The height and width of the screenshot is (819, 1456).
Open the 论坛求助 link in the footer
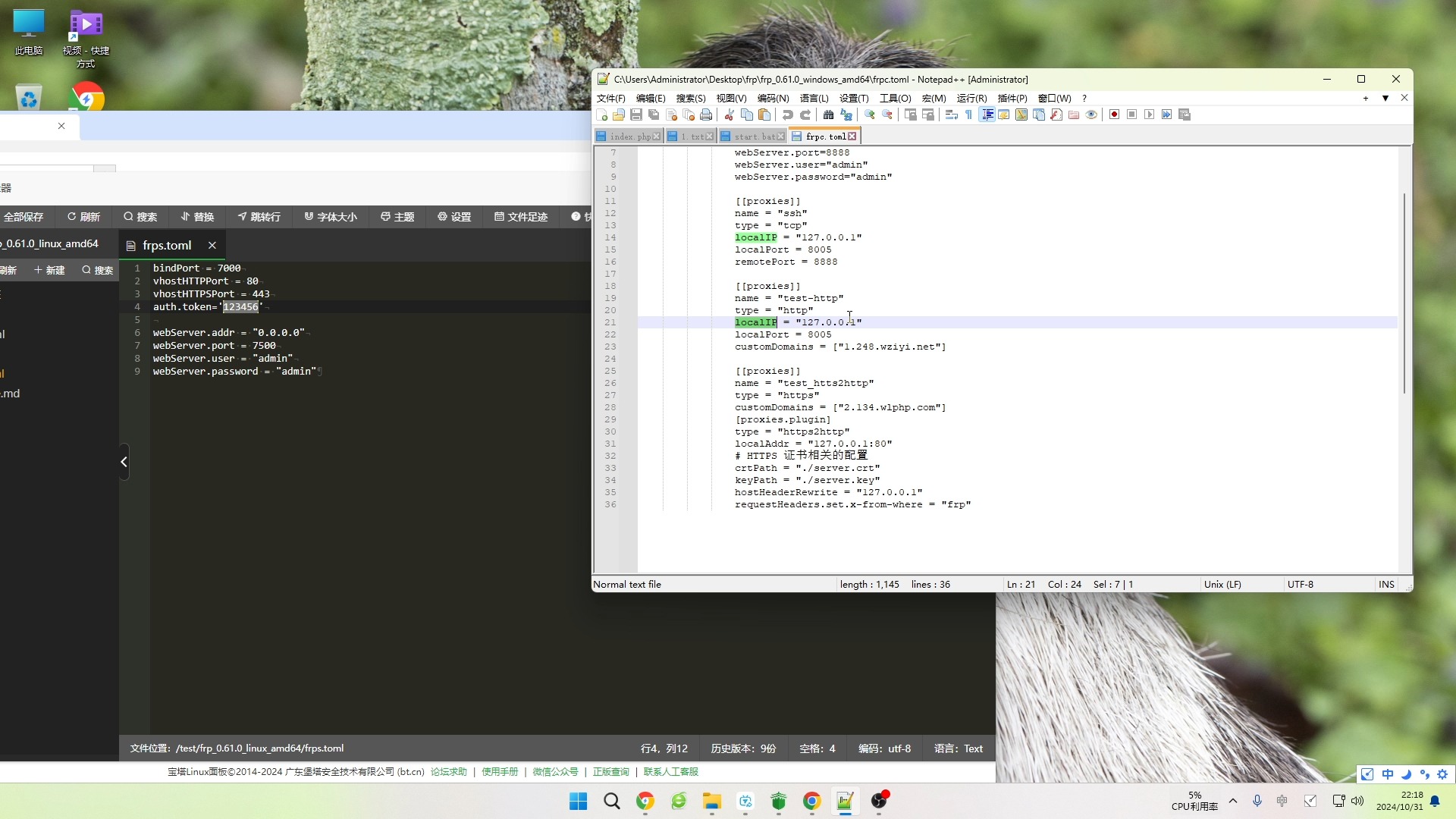pyautogui.click(x=449, y=772)
